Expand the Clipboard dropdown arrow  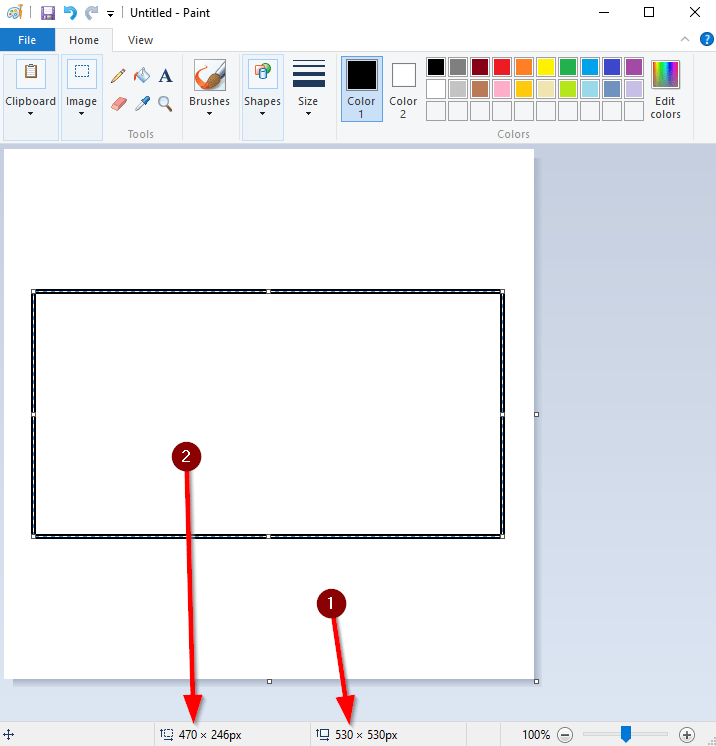click(30, 114)
